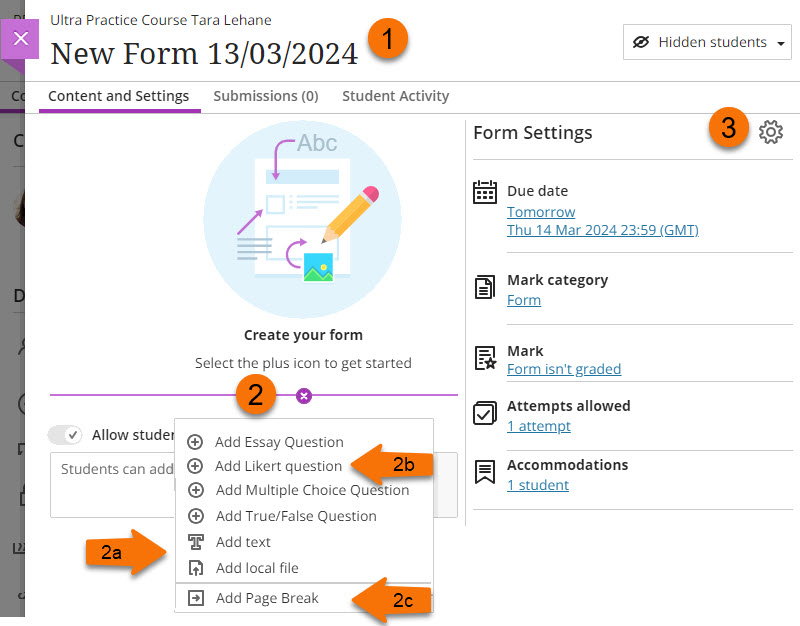Choose Add Likert question from the menu
The width and height of the screenshot is (800, 626).
point(276,466)
